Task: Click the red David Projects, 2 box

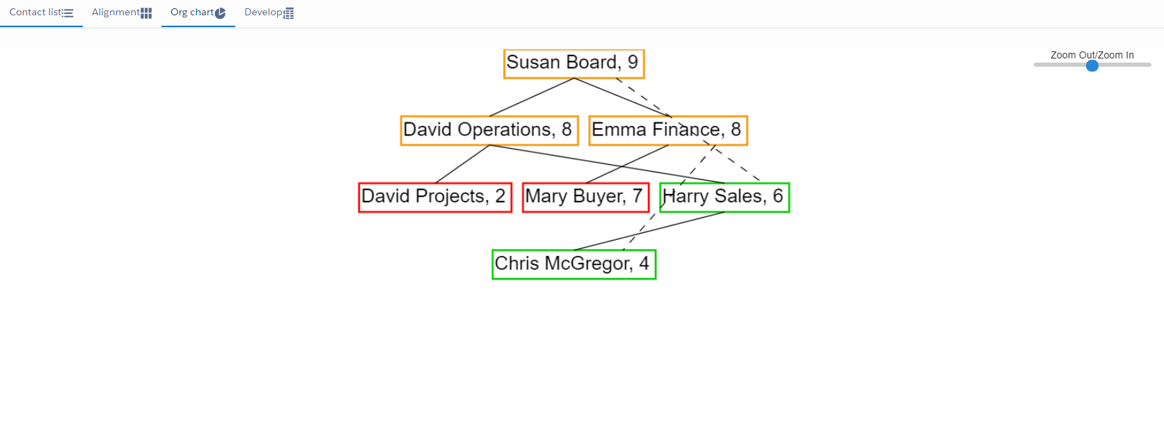Action: [x=434, y=197]
